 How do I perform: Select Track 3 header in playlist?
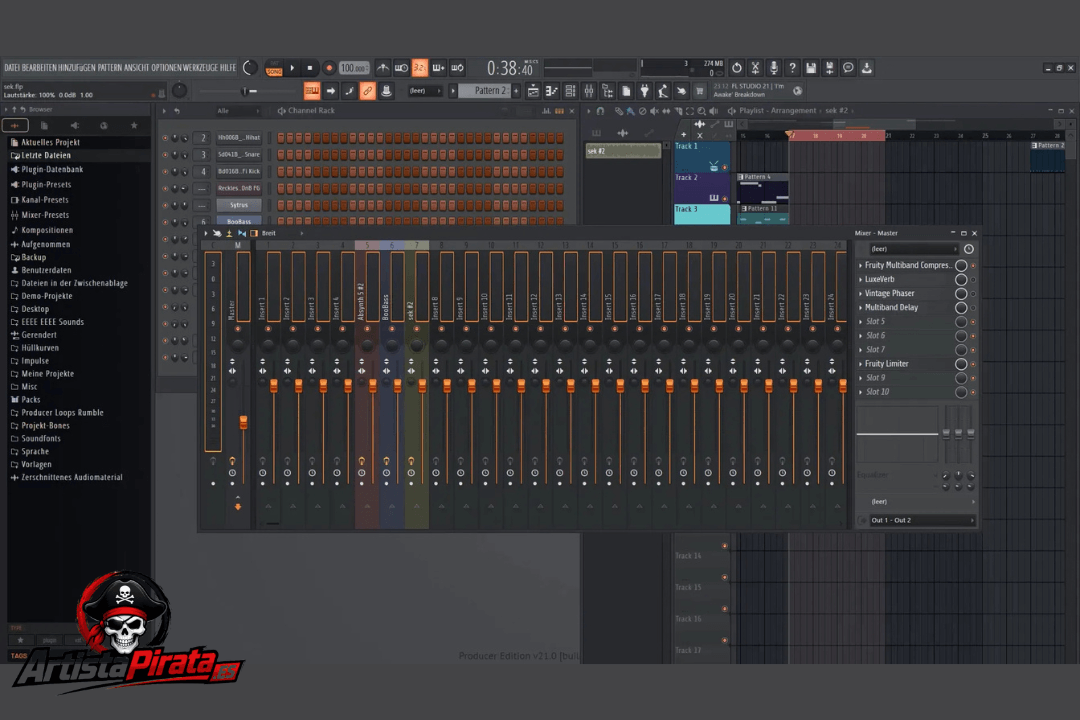(x=702, y=214)
